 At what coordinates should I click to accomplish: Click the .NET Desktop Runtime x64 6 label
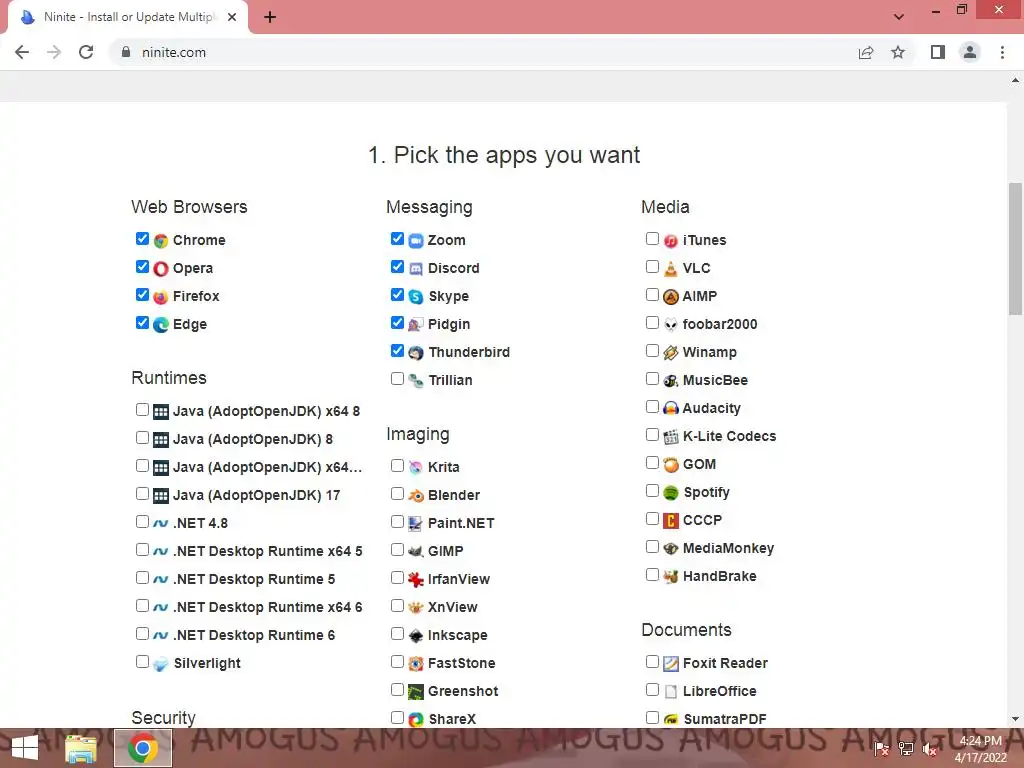268,607
